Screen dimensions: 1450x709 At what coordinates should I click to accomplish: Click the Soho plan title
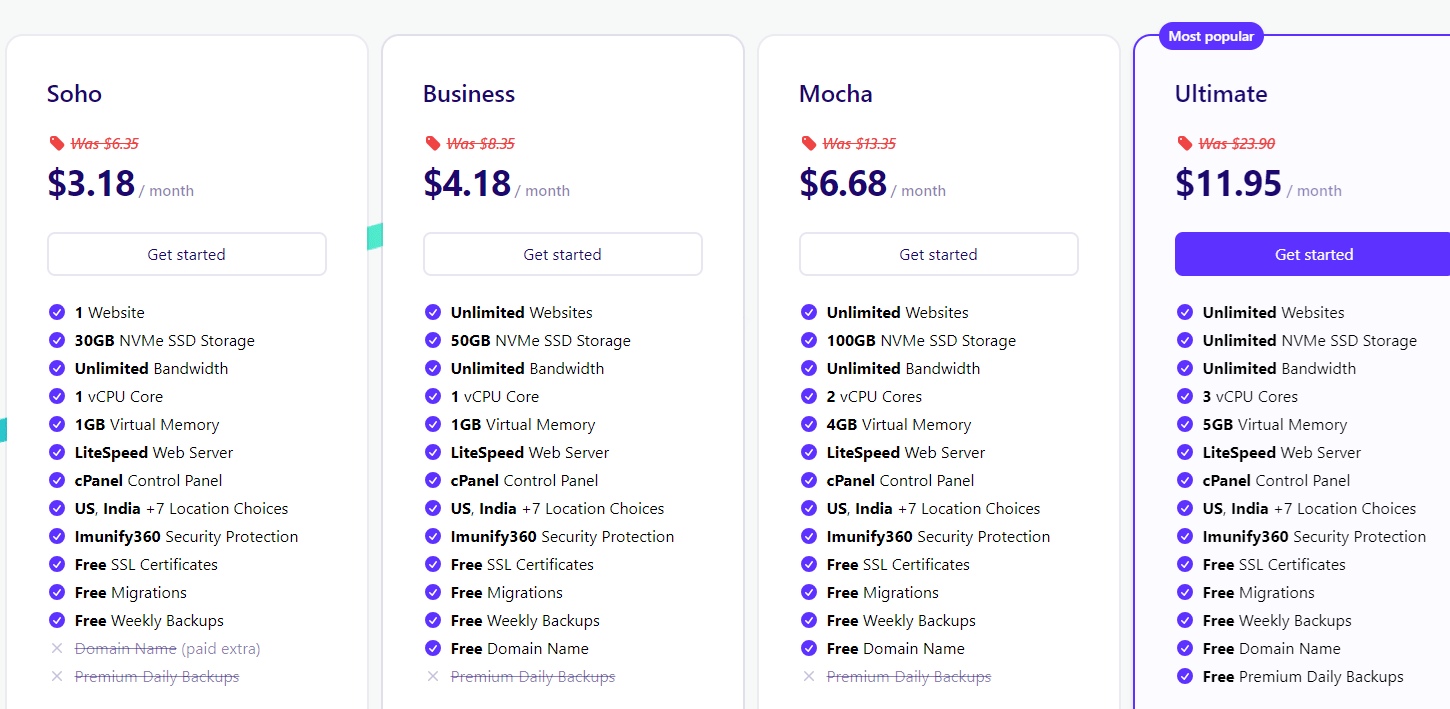tap(74, 94)
